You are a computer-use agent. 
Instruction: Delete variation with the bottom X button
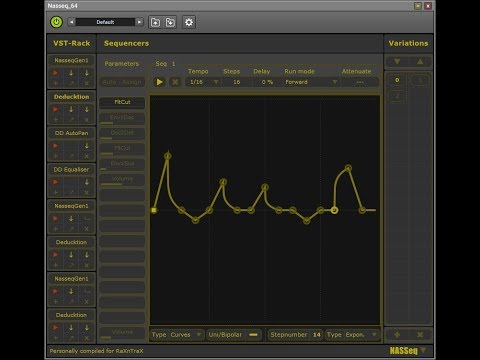click(420, 334)
